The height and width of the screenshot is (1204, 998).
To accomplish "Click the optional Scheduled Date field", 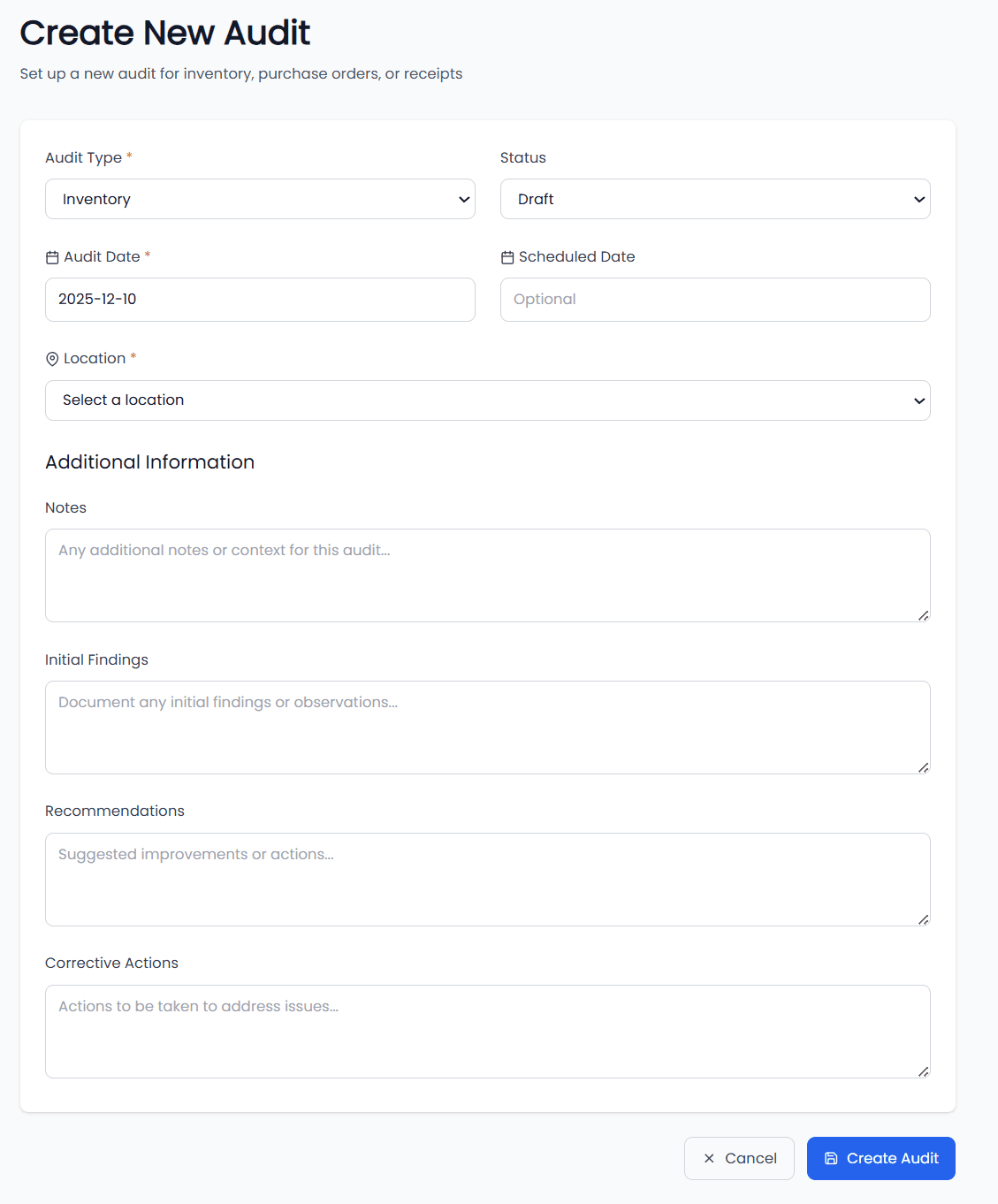I will pos(715,300).
